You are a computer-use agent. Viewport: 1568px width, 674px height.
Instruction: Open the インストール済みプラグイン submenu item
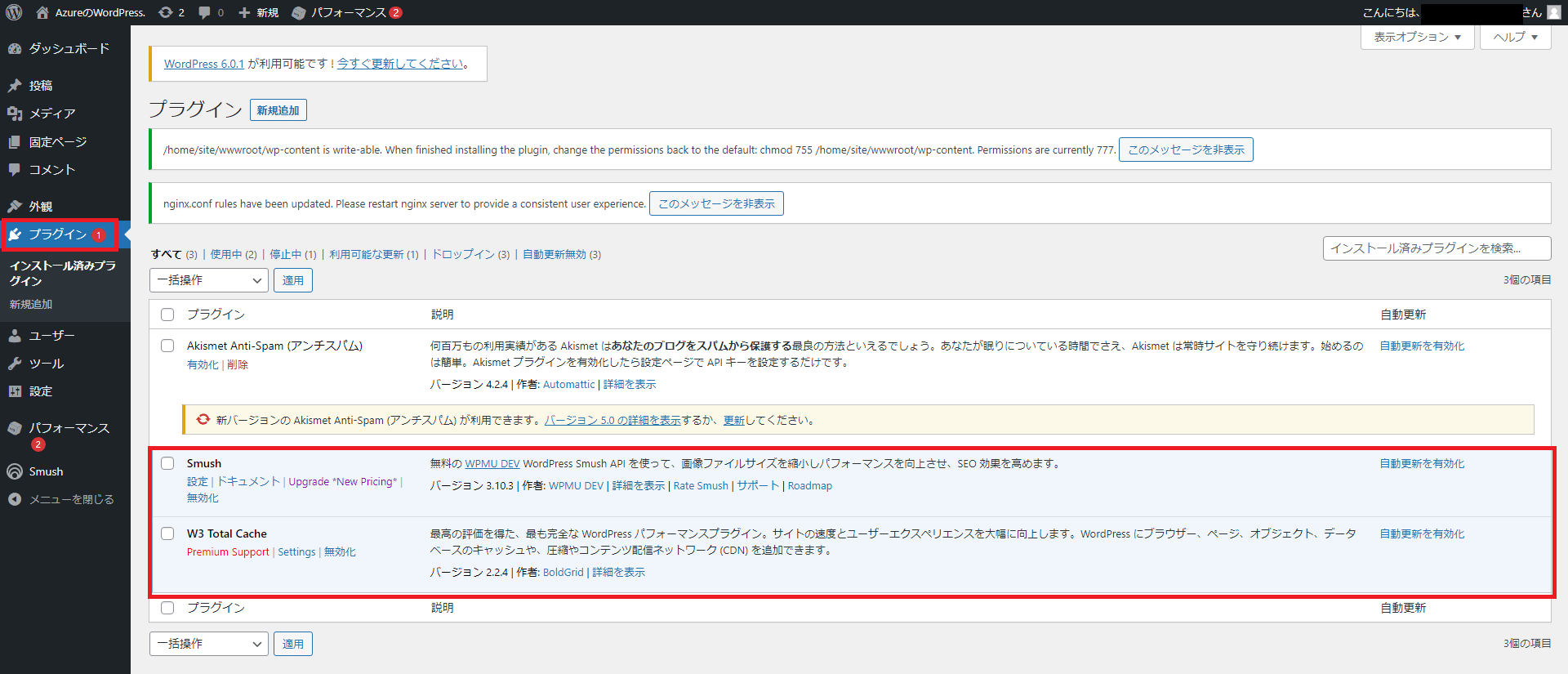point(63,273)
